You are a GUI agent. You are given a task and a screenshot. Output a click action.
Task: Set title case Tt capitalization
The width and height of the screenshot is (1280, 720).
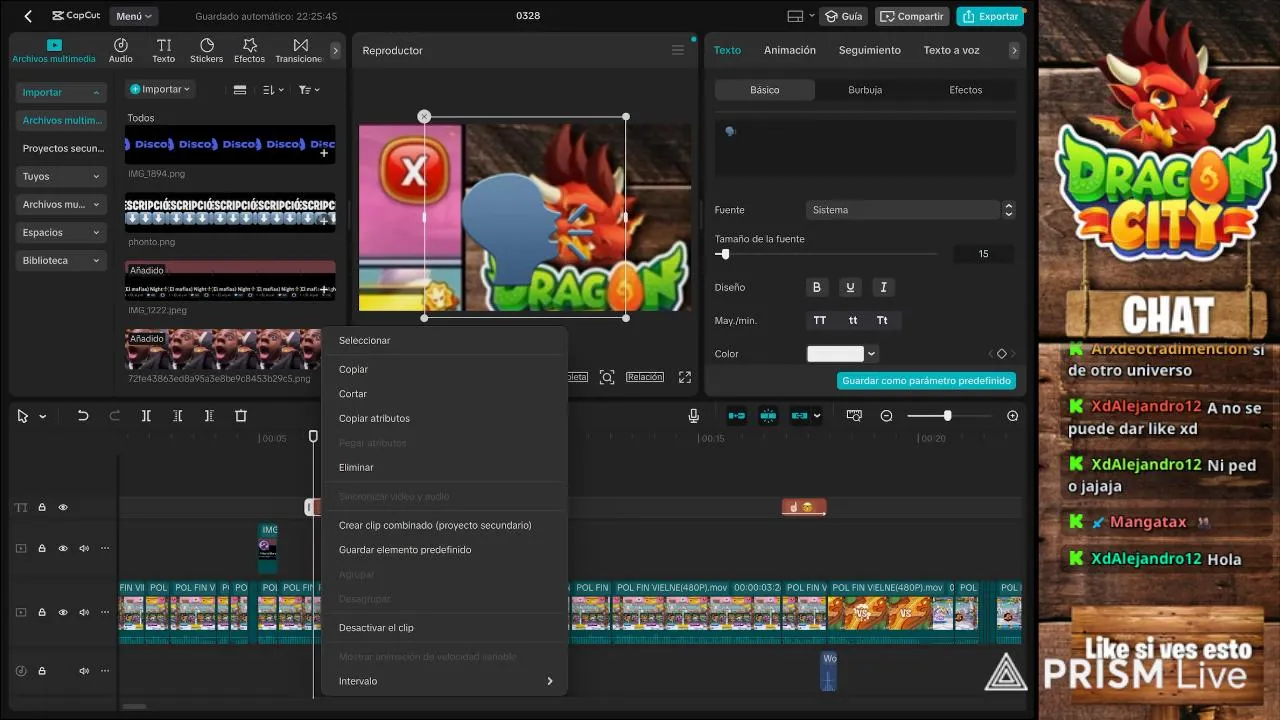[x=882, y=320]
